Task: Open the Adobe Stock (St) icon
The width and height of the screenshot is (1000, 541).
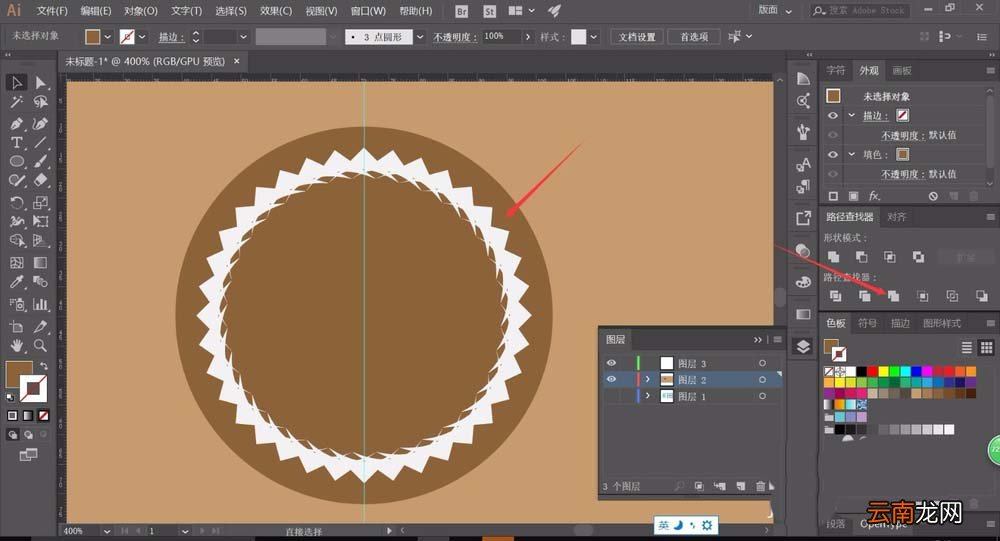Action: (x=489, y=11)
